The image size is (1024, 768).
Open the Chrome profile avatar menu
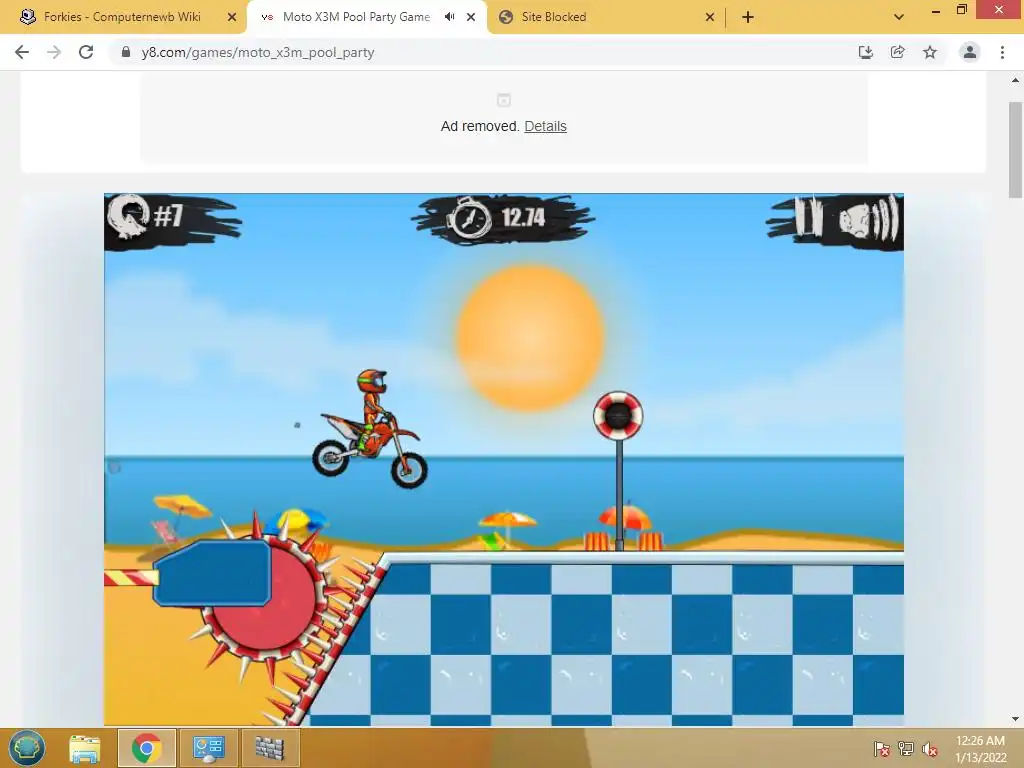tap(970, 52)
